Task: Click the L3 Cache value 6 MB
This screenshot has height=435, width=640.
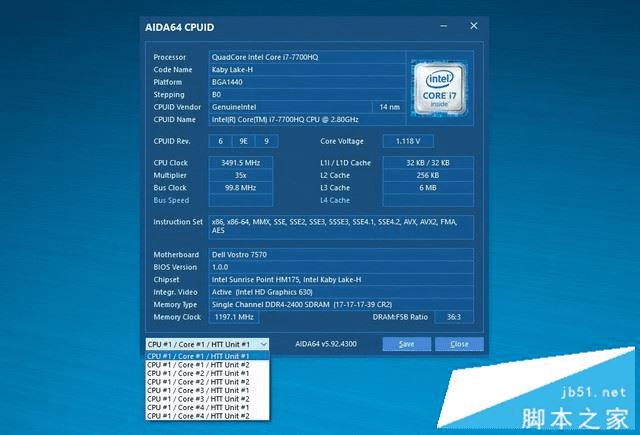Action: pos(428,188)
